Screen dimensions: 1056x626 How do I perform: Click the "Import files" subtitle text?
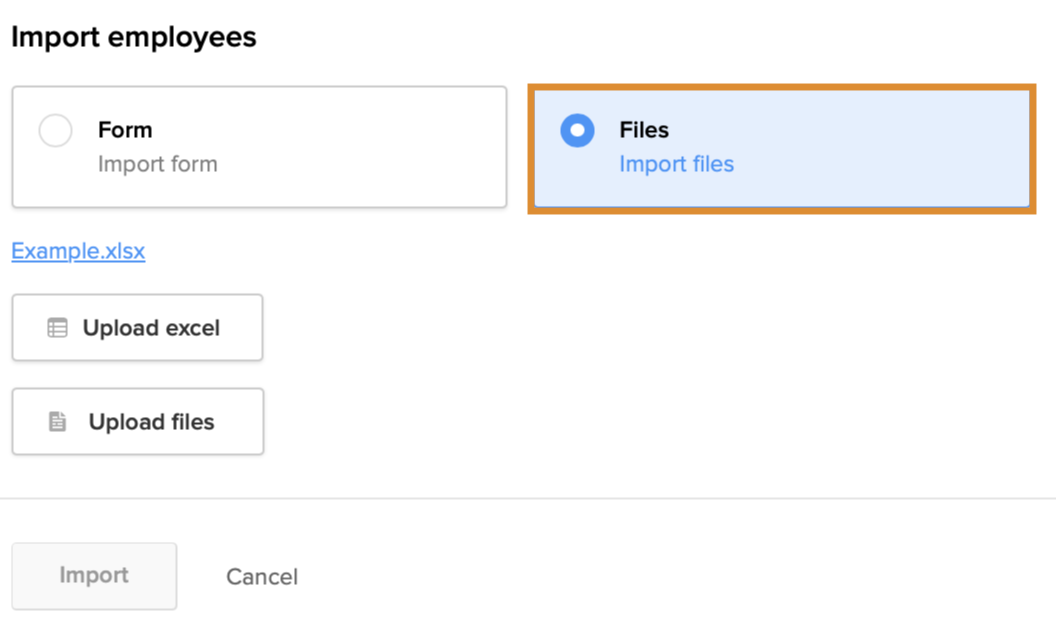click(676, 164)
